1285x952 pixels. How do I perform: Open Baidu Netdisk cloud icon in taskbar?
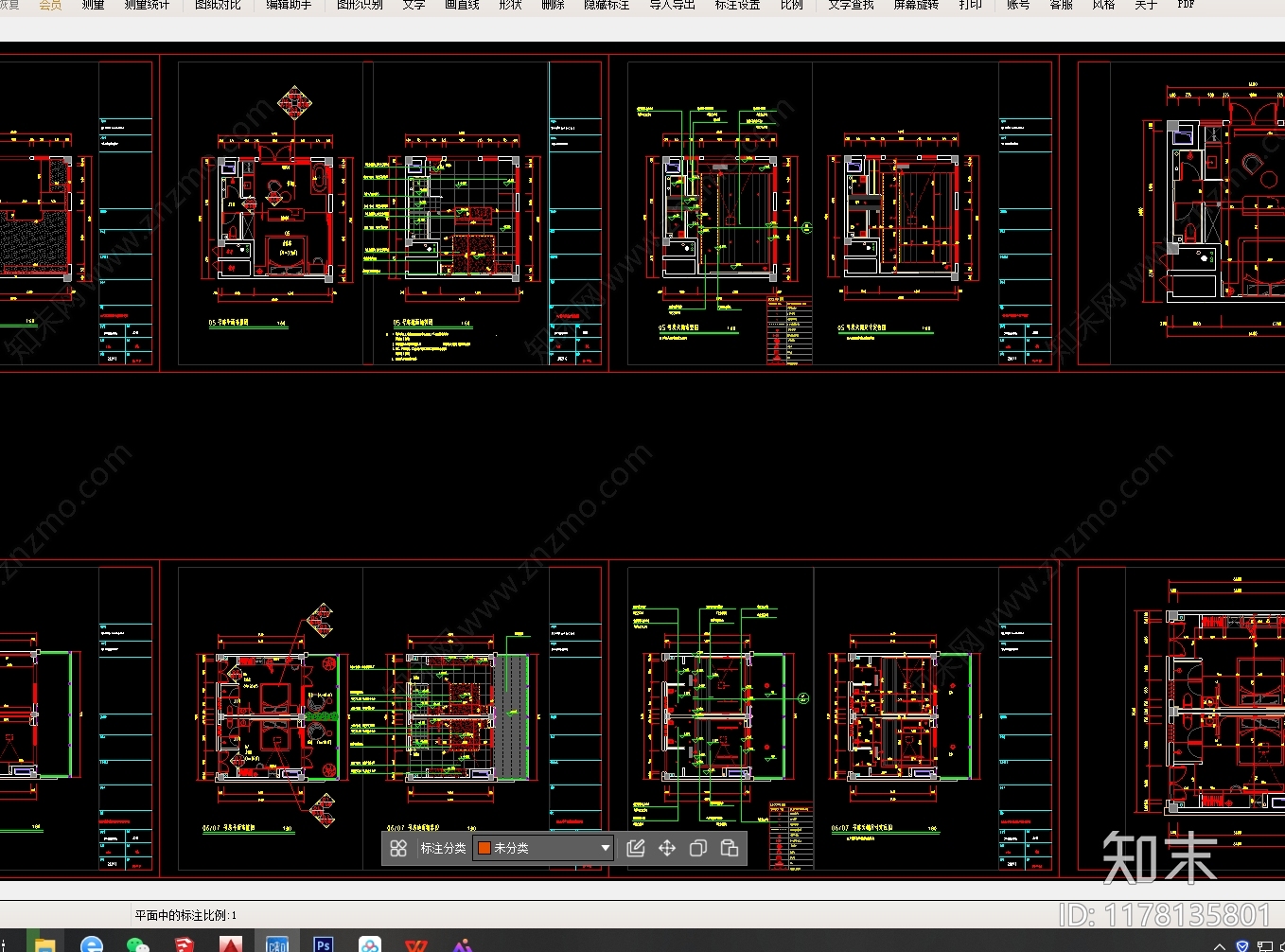click(370, 944)
